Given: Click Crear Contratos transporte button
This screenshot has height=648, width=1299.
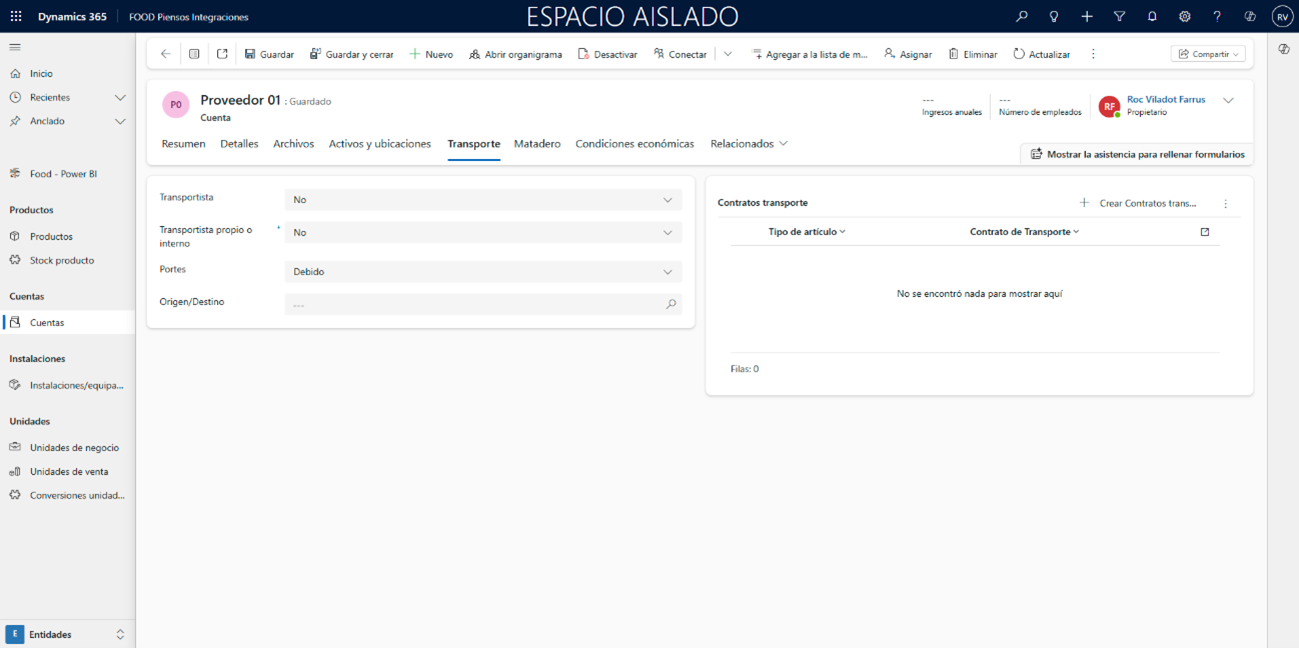Looking at the screenshot, I should [x=1138, y=203].
